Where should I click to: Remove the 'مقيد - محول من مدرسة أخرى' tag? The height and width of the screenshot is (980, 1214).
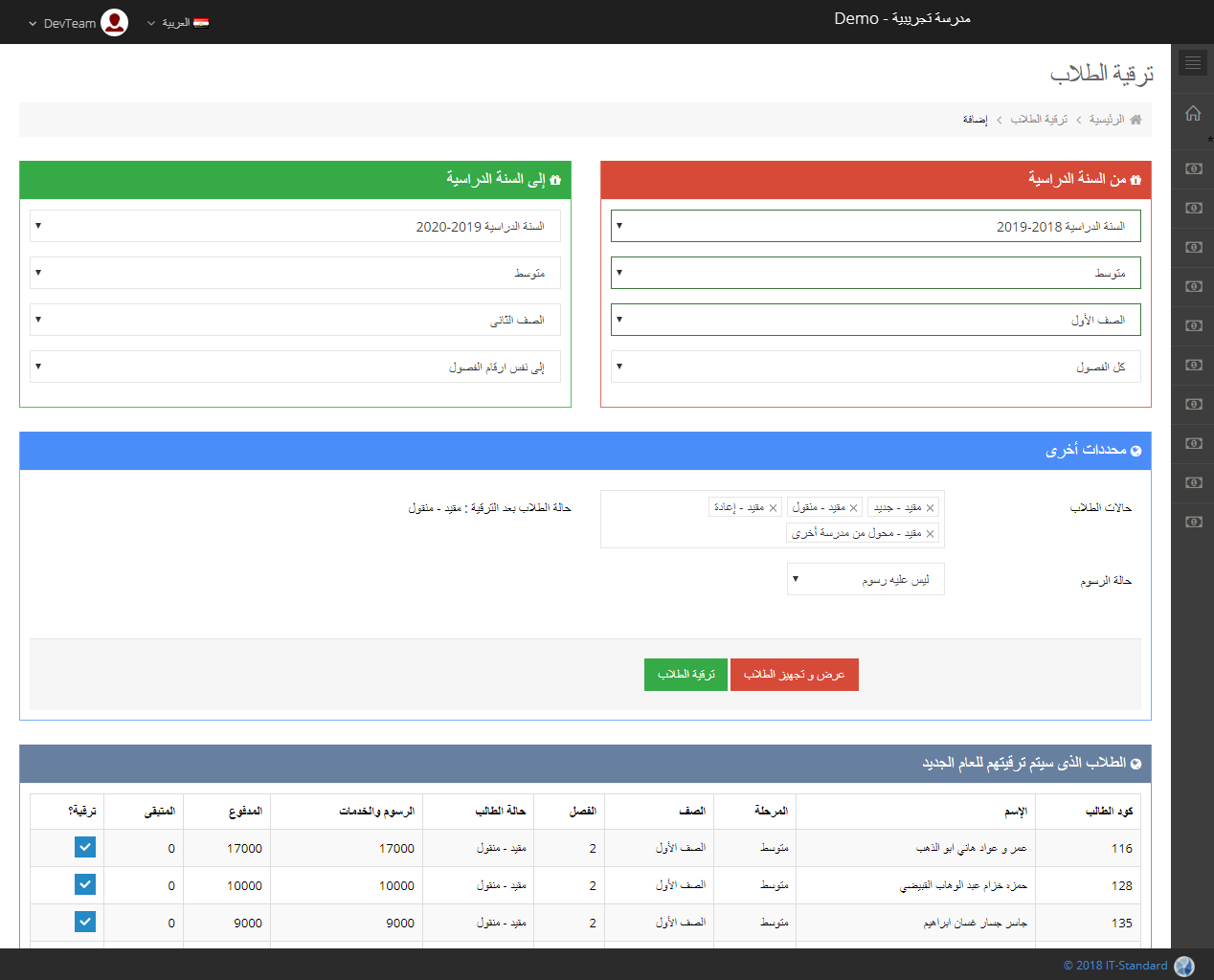[x=930, y=534]
